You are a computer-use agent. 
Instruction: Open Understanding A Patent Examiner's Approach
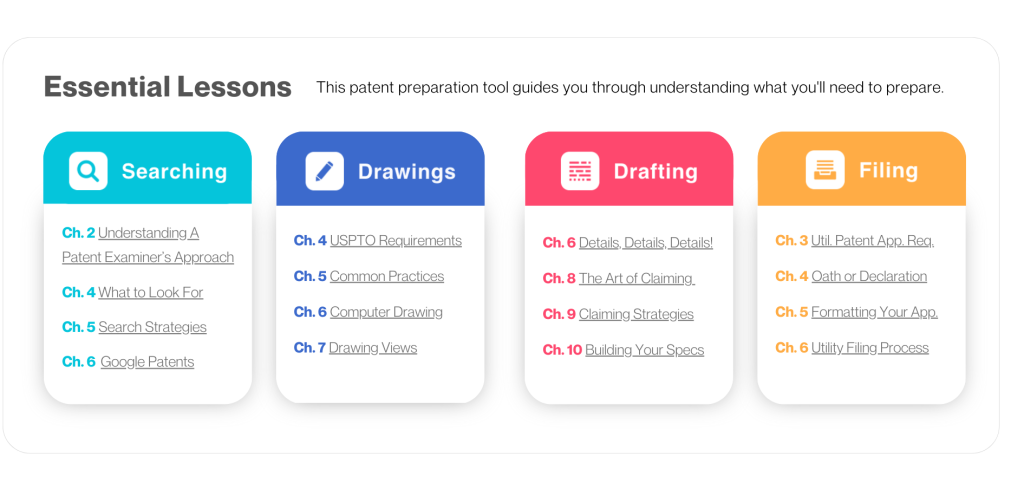[148, 245]
